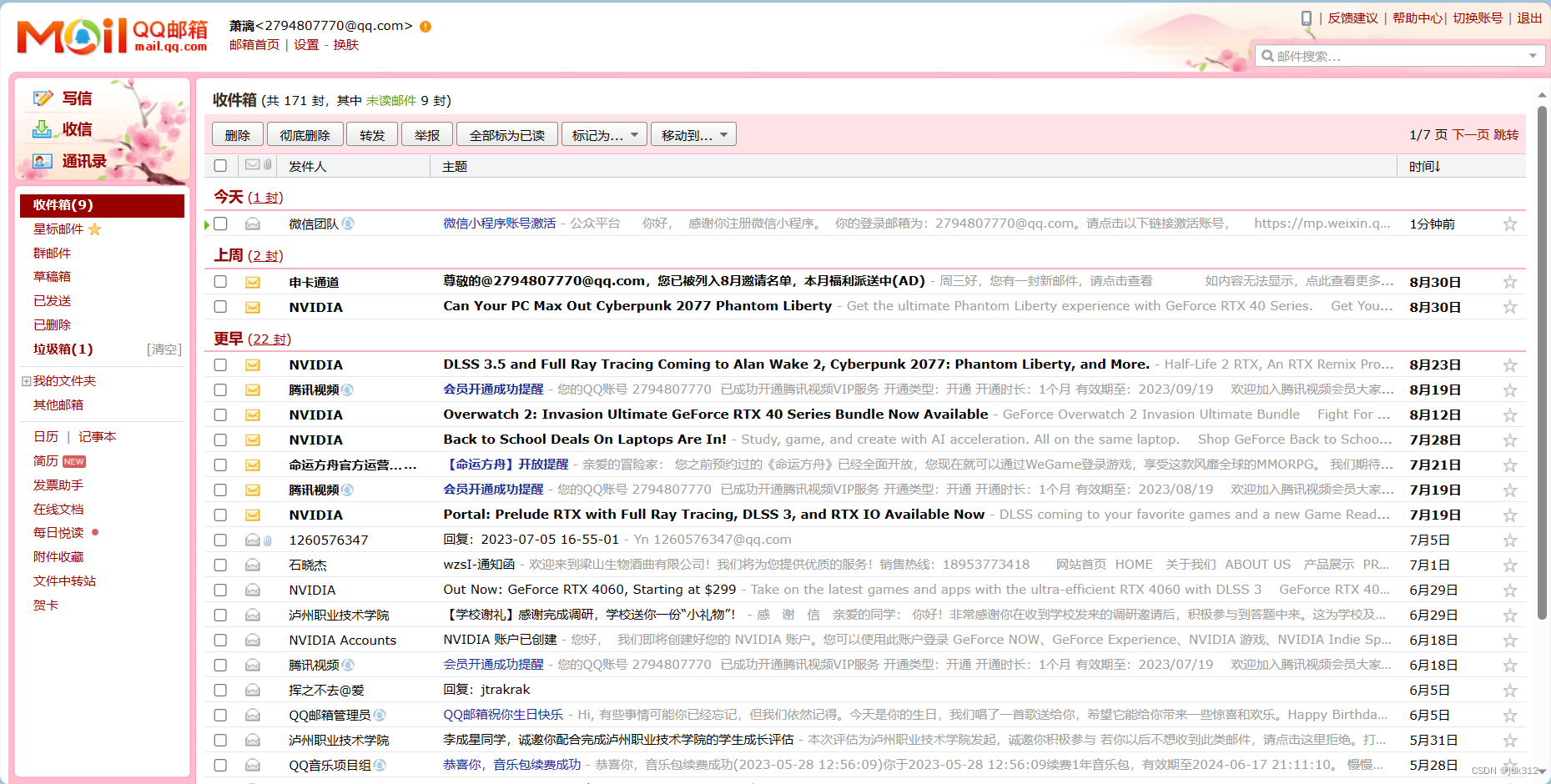Check the 申卡通道 email checkbox
1551x784 pixels.
220,282
